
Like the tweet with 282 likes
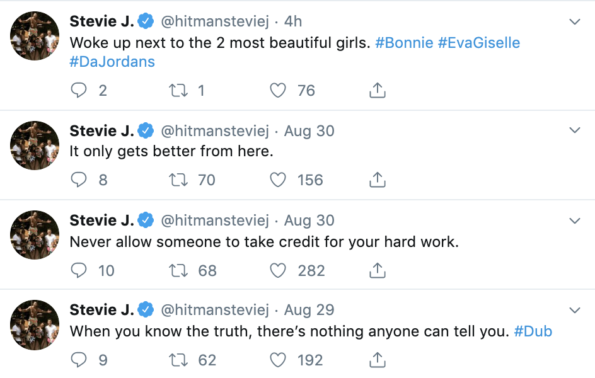tap(278, 271)
